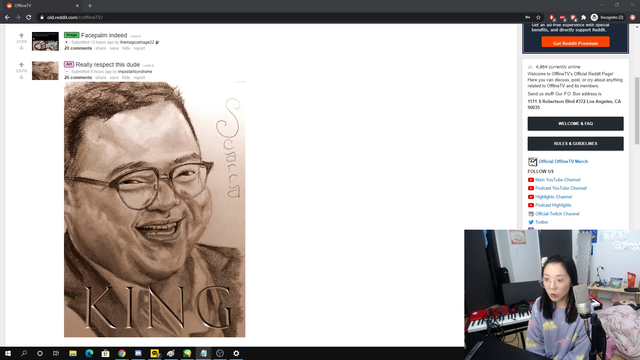Save the 'Facepalm indeed' post
640x360 pixels.
(x=114, y=48)
